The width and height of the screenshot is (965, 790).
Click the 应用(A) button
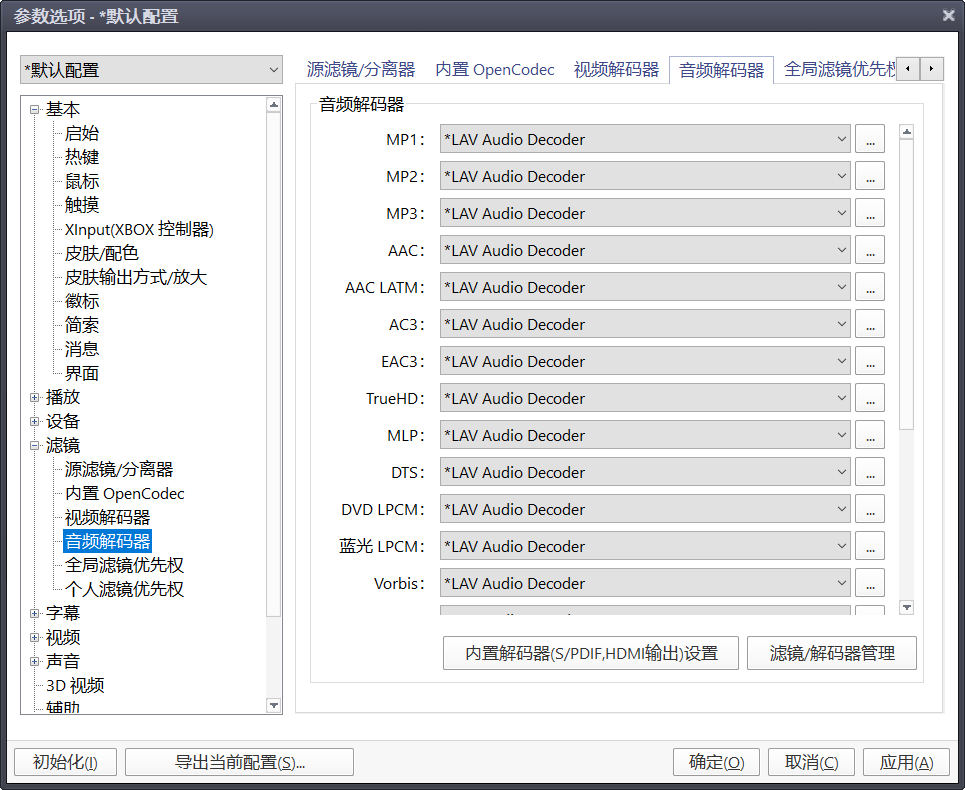[906, 762]
